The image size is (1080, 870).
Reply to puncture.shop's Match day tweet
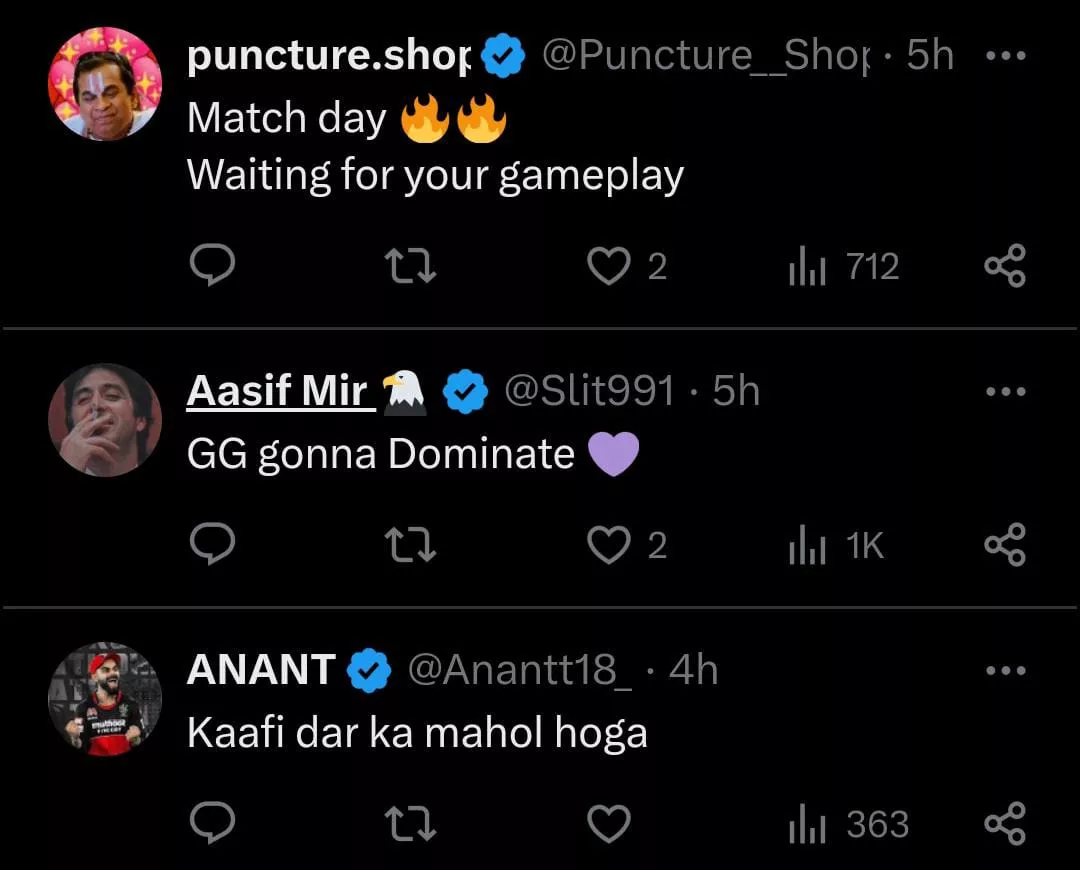212,266
